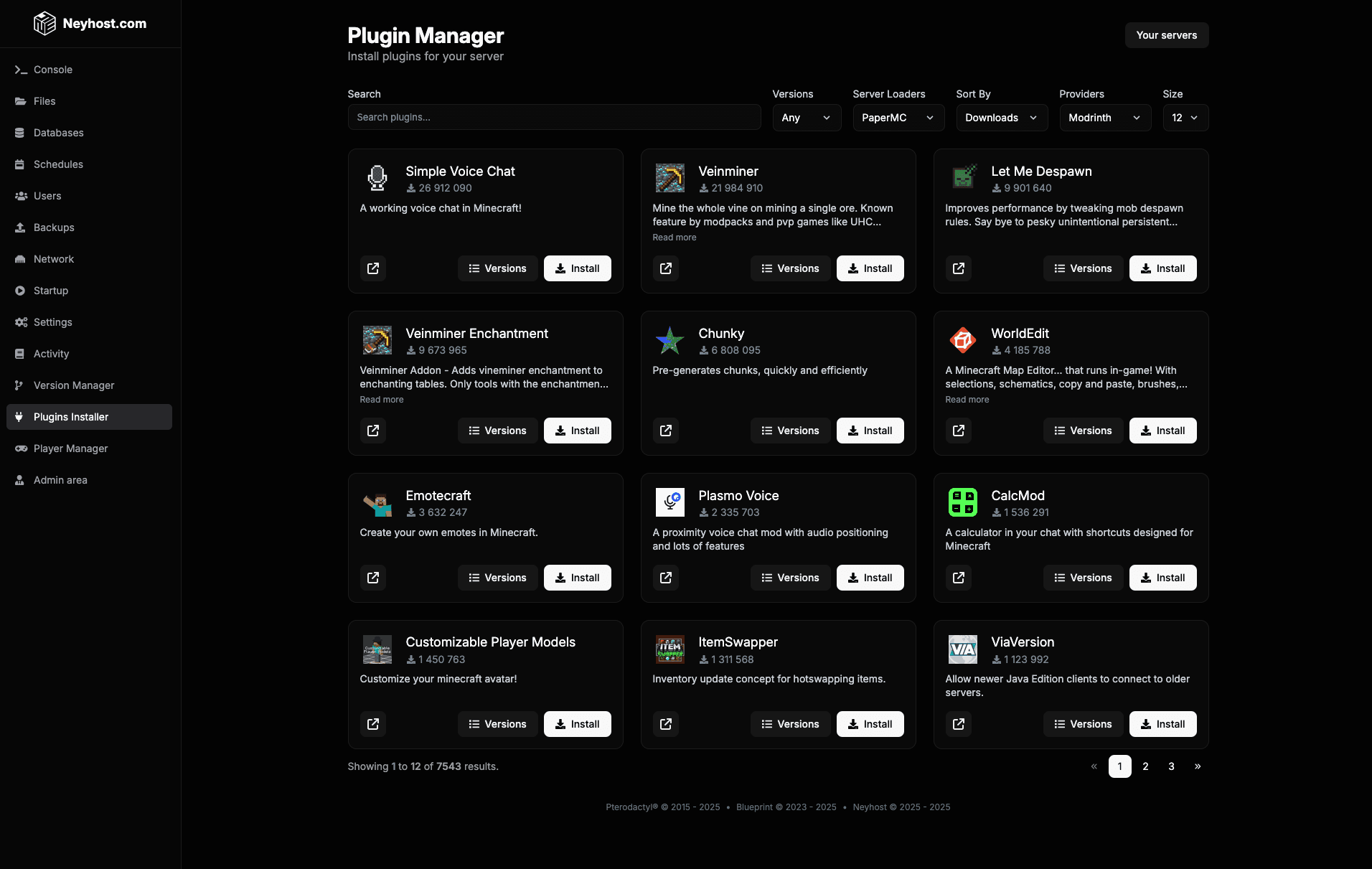Change the Server Loaders PaperMC dropdown
The image size is (1372, 869).
(898, 118)
